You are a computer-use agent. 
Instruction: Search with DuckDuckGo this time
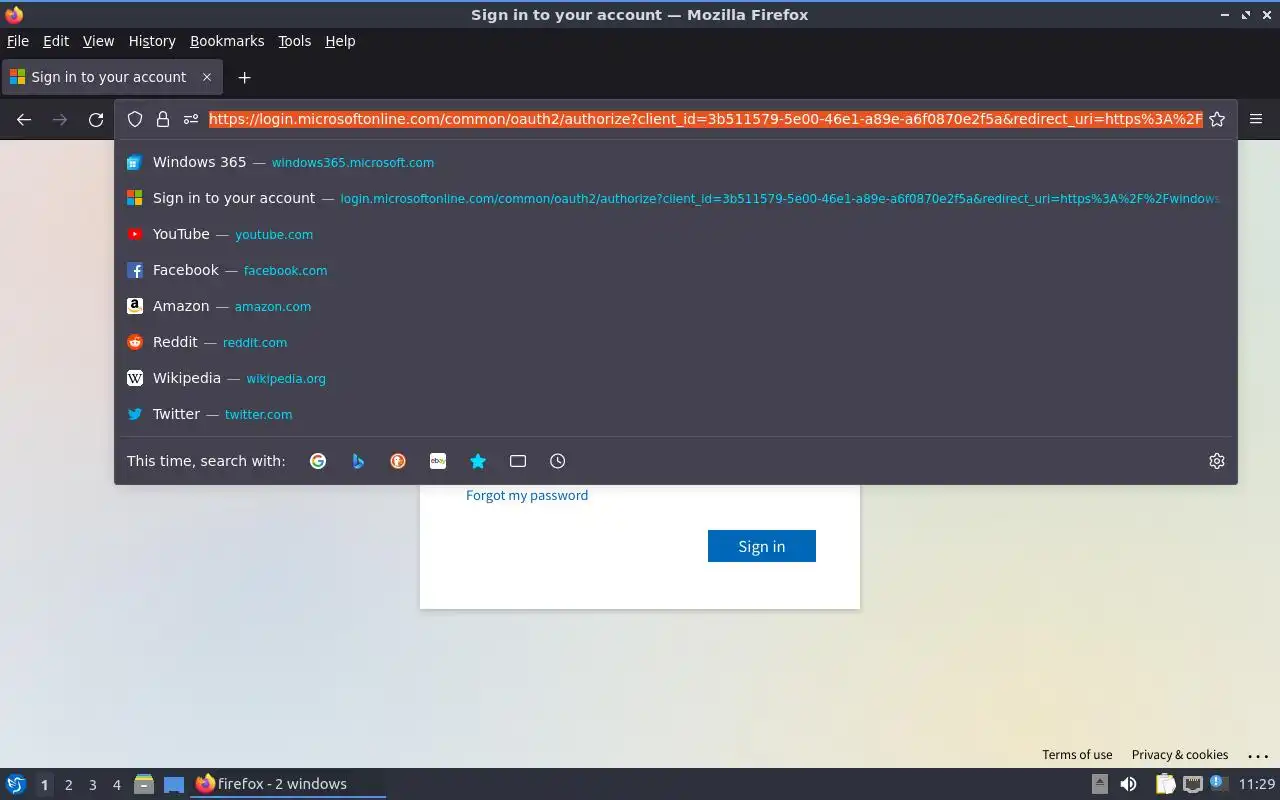click(398, 461)
